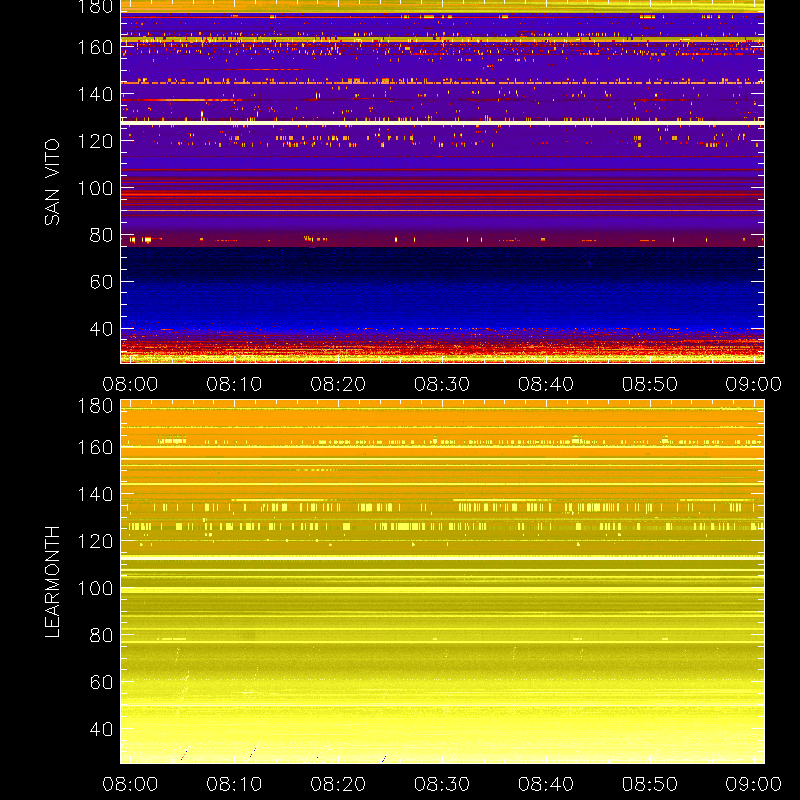
Task: Click 08:20 time label under Learmonth plot
Action: click(x=338, y=784)
